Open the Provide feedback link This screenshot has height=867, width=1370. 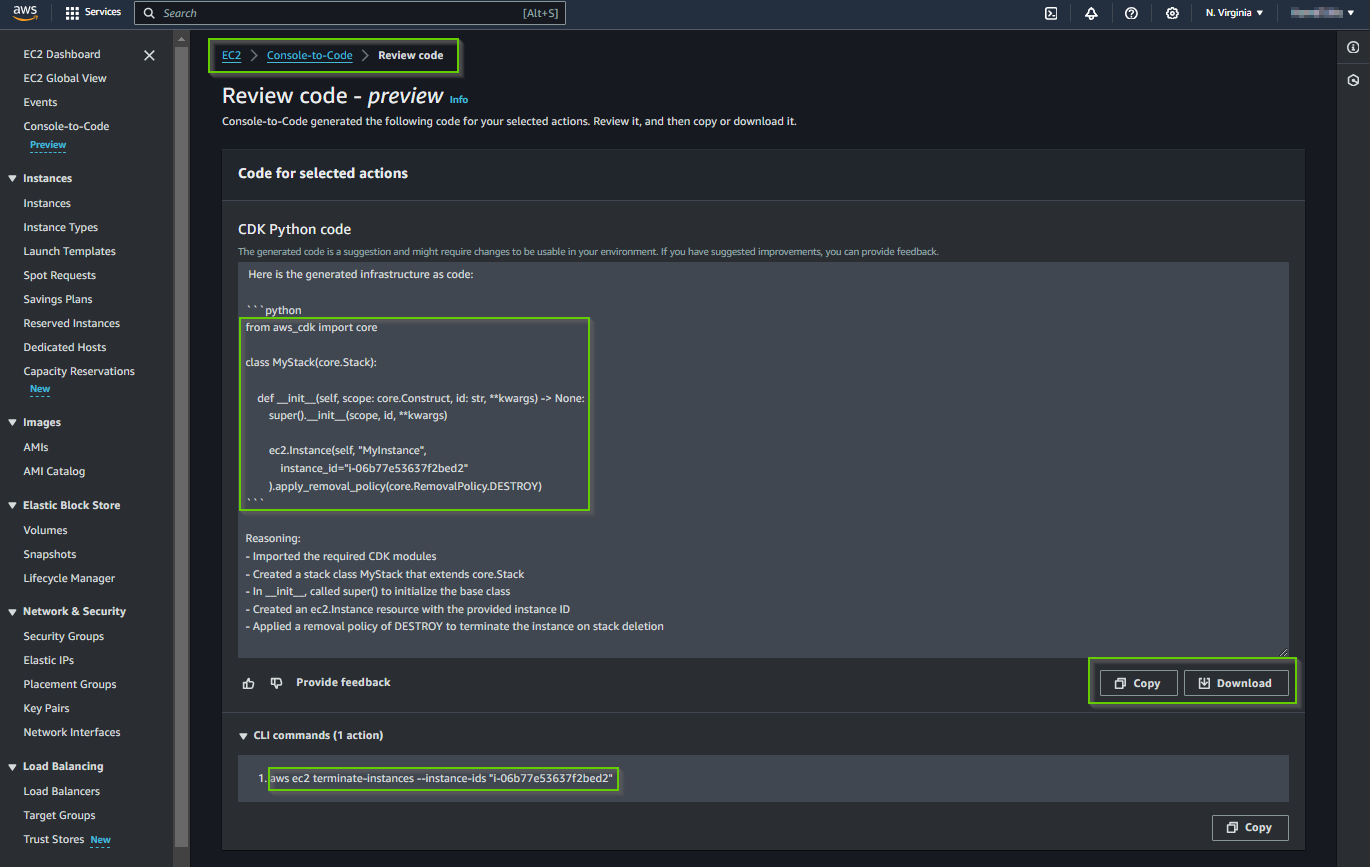click(x=343, y=682)
